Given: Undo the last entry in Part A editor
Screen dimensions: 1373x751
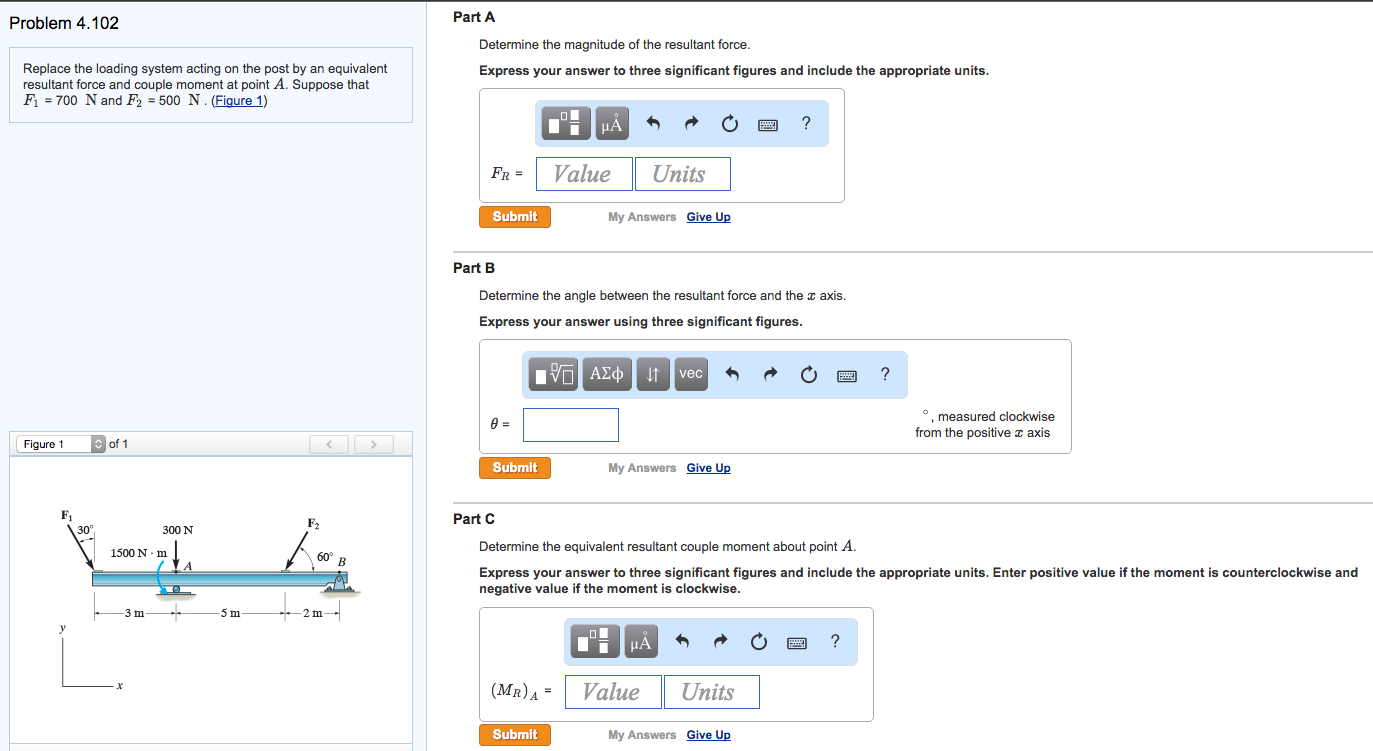Looking at the screenshot, I should point(652,123).
